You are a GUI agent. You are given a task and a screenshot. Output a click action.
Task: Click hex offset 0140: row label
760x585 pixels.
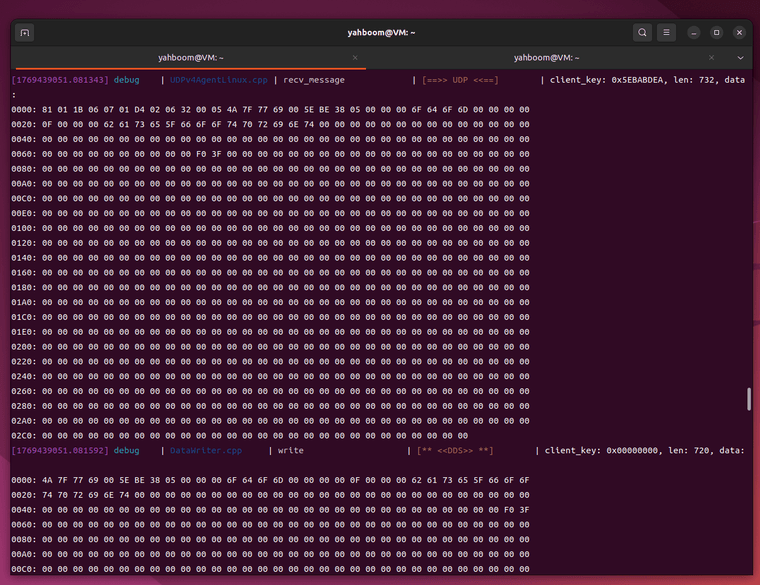click(24, 258)
